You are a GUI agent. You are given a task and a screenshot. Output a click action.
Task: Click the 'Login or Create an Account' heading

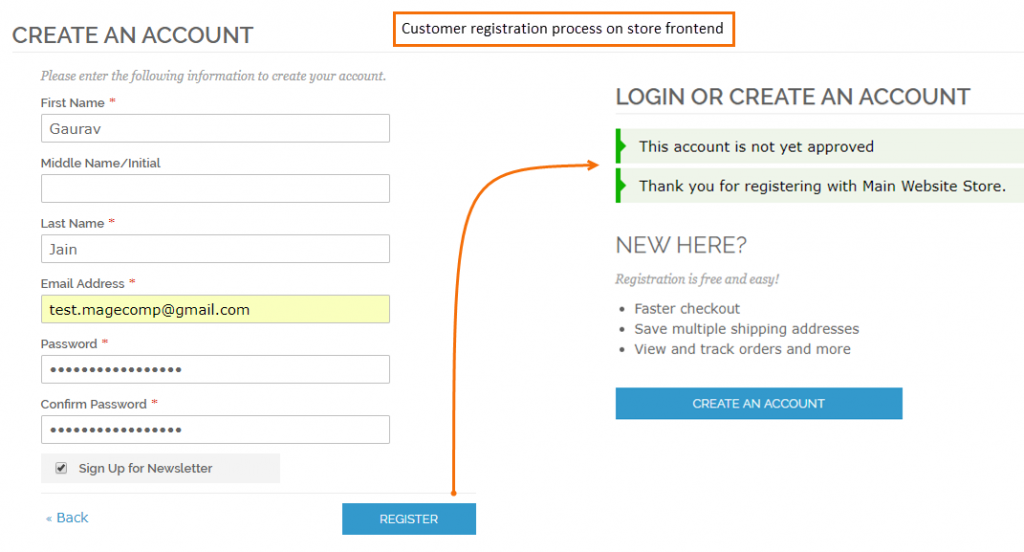(x=792, y=97)
